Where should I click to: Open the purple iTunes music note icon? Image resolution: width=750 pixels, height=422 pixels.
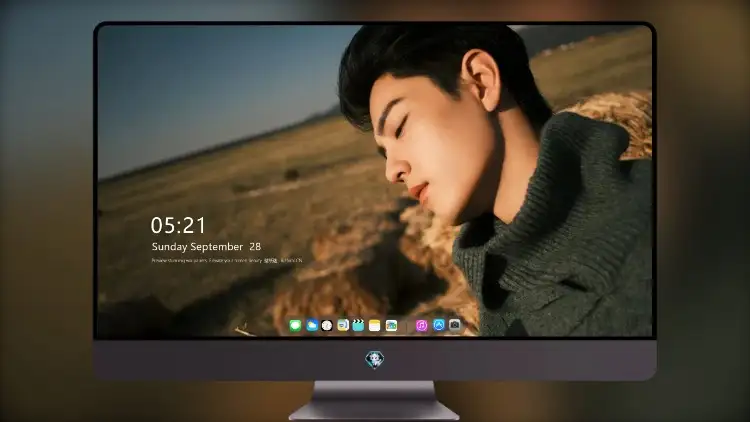[421, 326]
